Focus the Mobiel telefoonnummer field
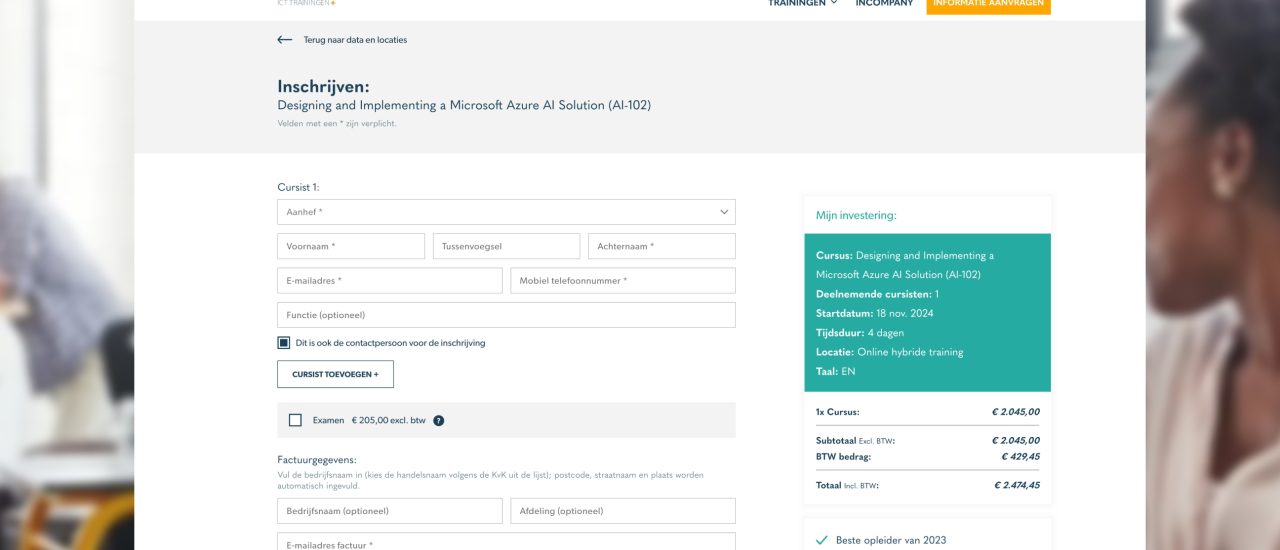Image resolution: width=1280 pixels, height=550 pixels. (x=622, y=281)
